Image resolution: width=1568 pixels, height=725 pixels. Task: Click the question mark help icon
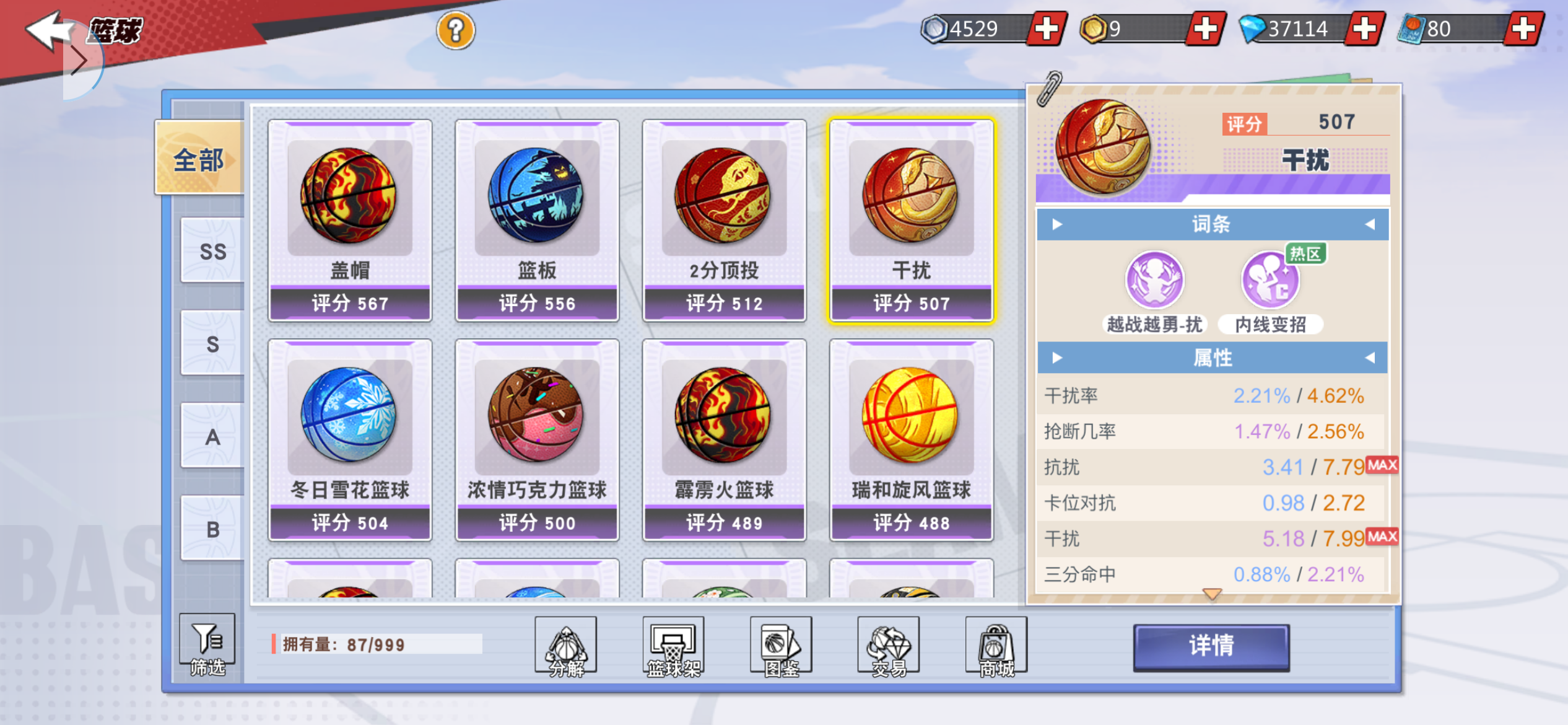(x=456, y=30)
